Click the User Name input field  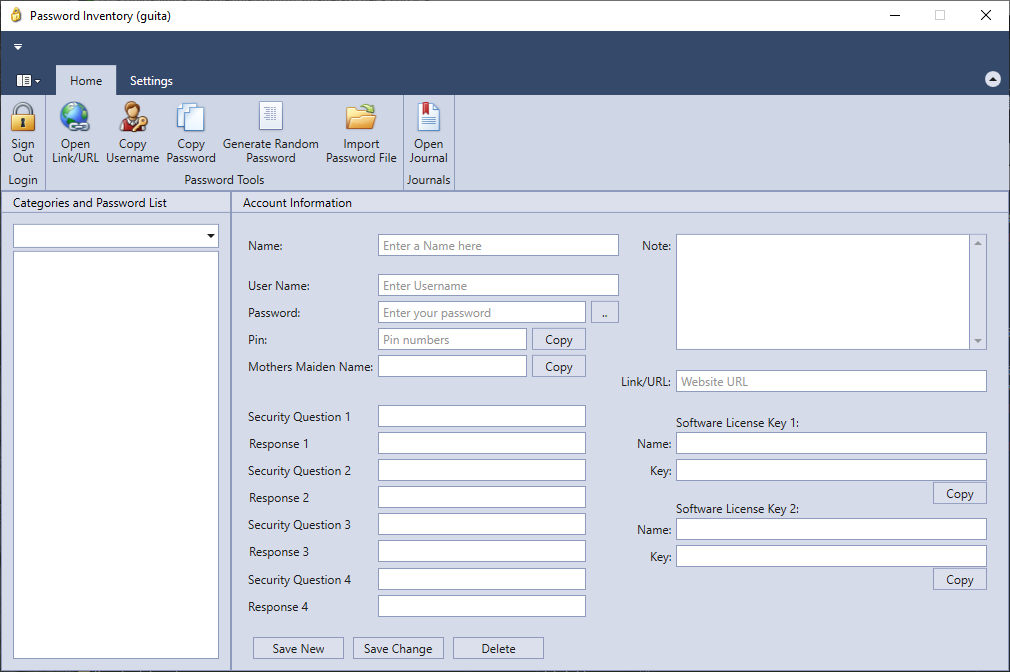click(498, 285)
